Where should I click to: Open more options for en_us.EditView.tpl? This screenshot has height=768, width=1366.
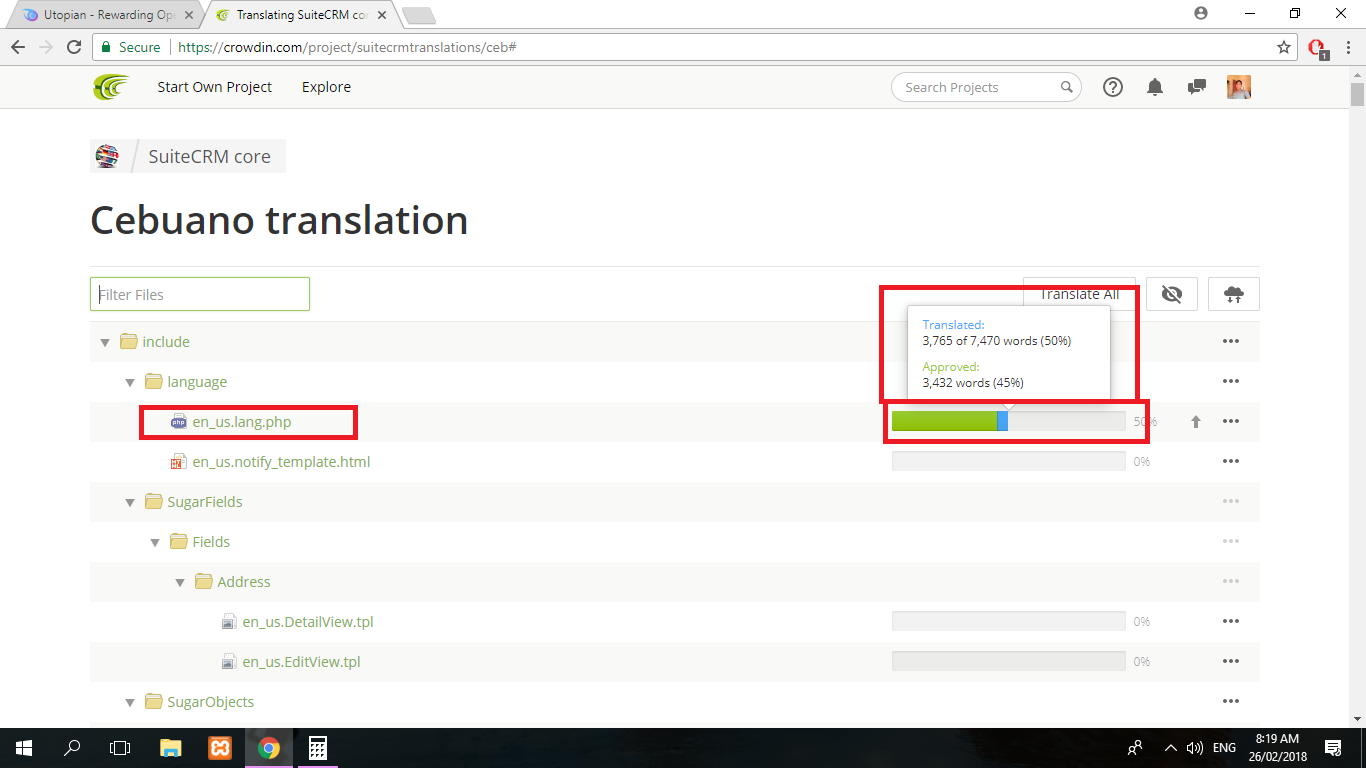1231,662
